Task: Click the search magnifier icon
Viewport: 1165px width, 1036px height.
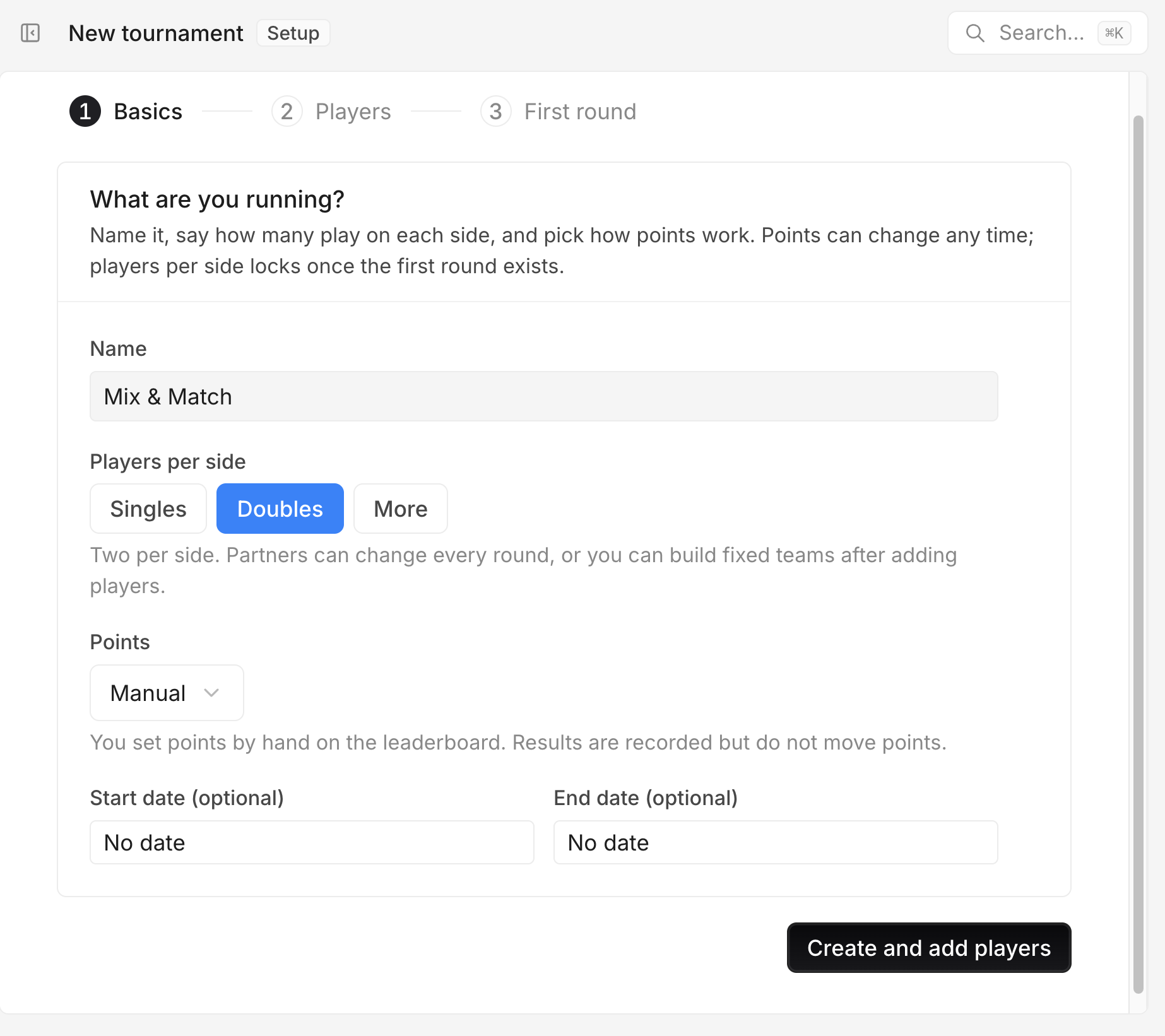Action: click(975, 33)
